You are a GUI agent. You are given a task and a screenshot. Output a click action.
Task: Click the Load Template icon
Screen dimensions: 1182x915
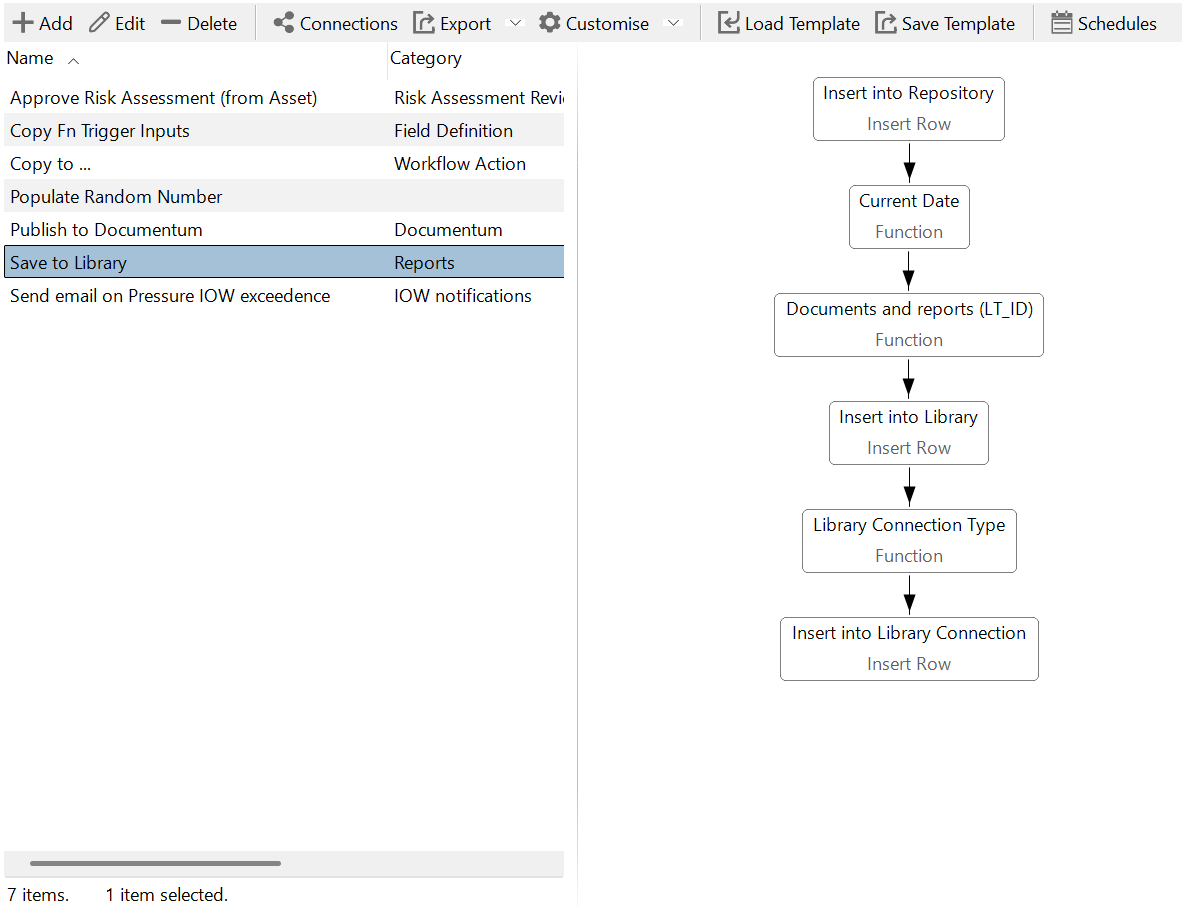pos(728,23)
